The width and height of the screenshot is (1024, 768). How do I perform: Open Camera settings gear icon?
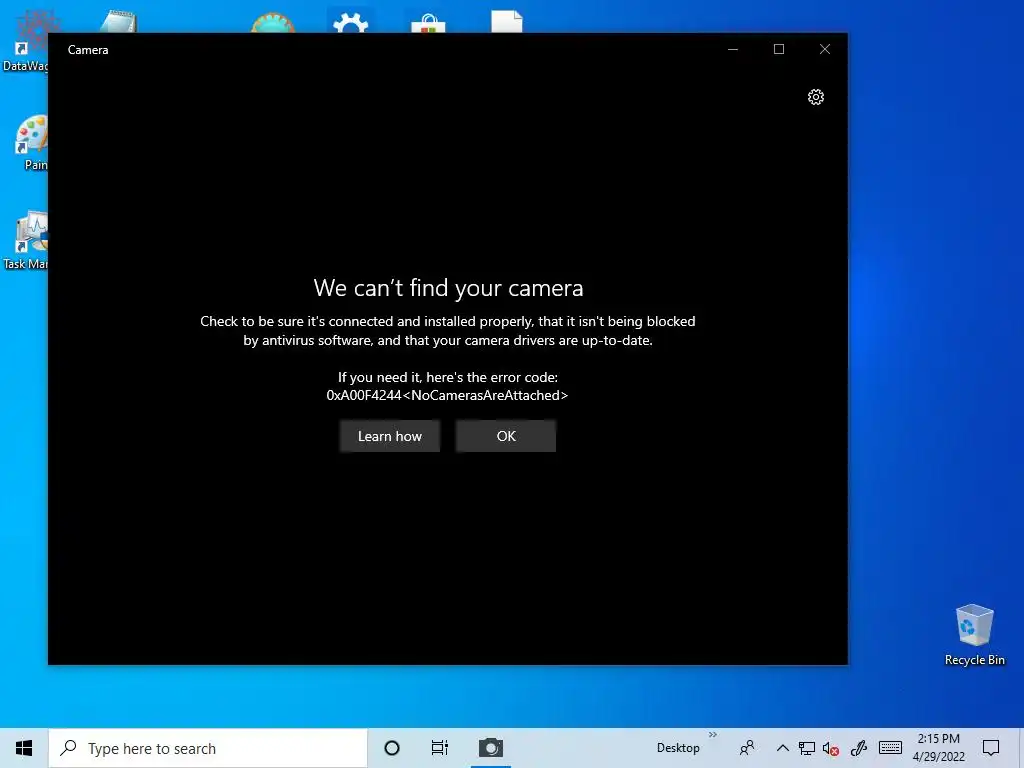[816, 97]
